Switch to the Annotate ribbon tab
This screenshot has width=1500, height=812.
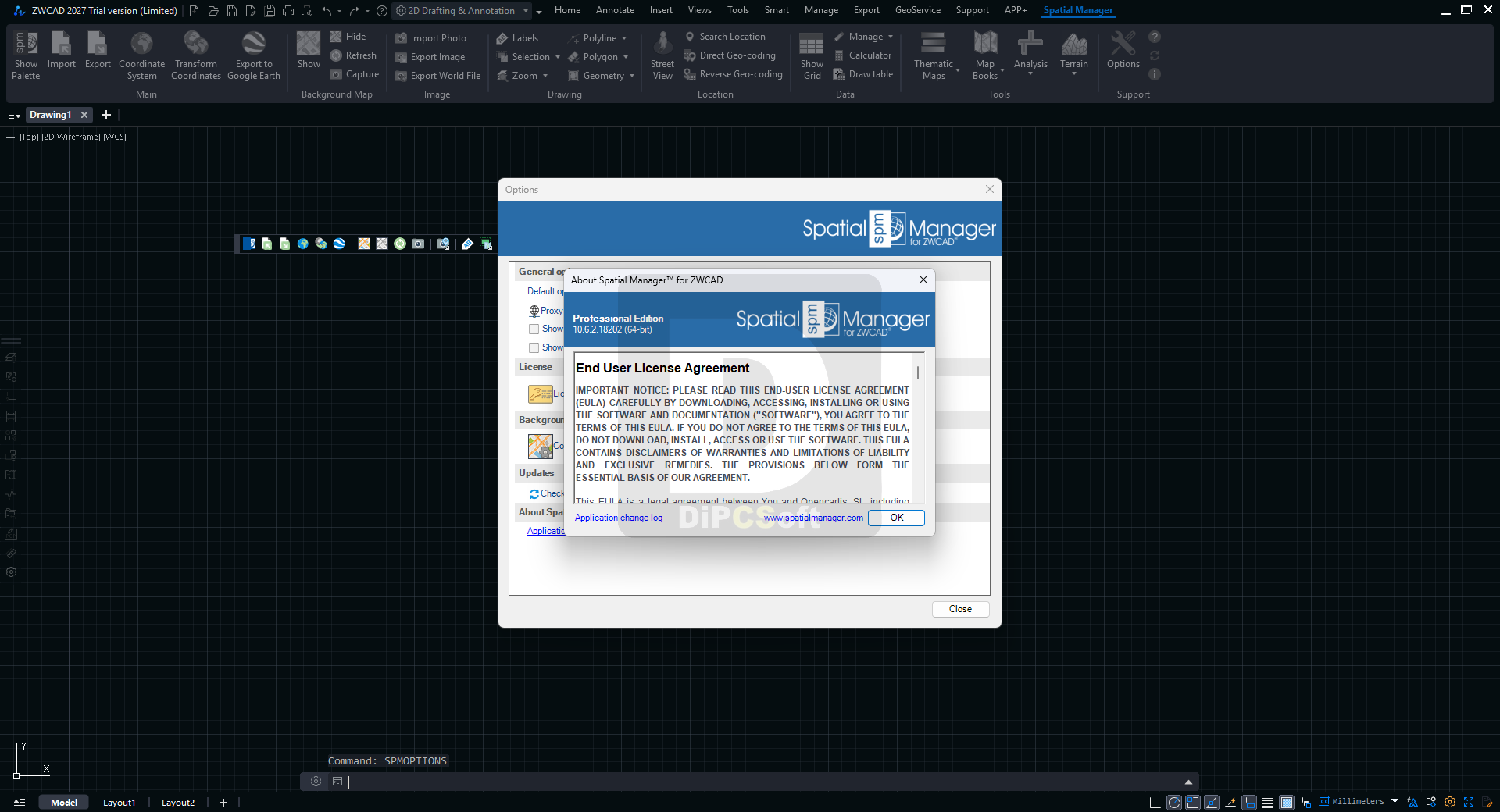click(x=615, y=10)
